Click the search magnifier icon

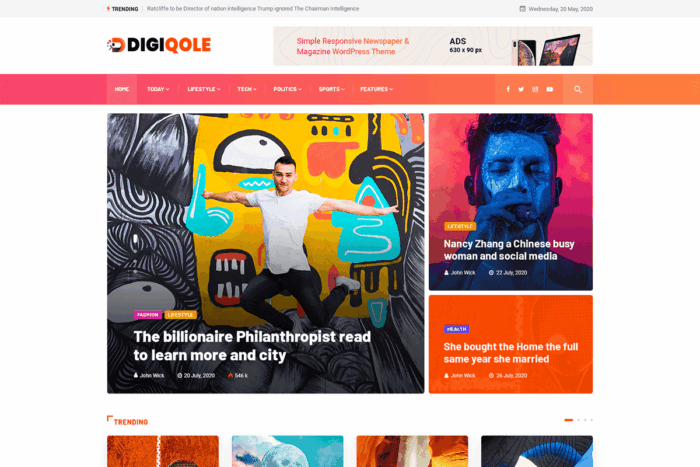pos(578,89)
